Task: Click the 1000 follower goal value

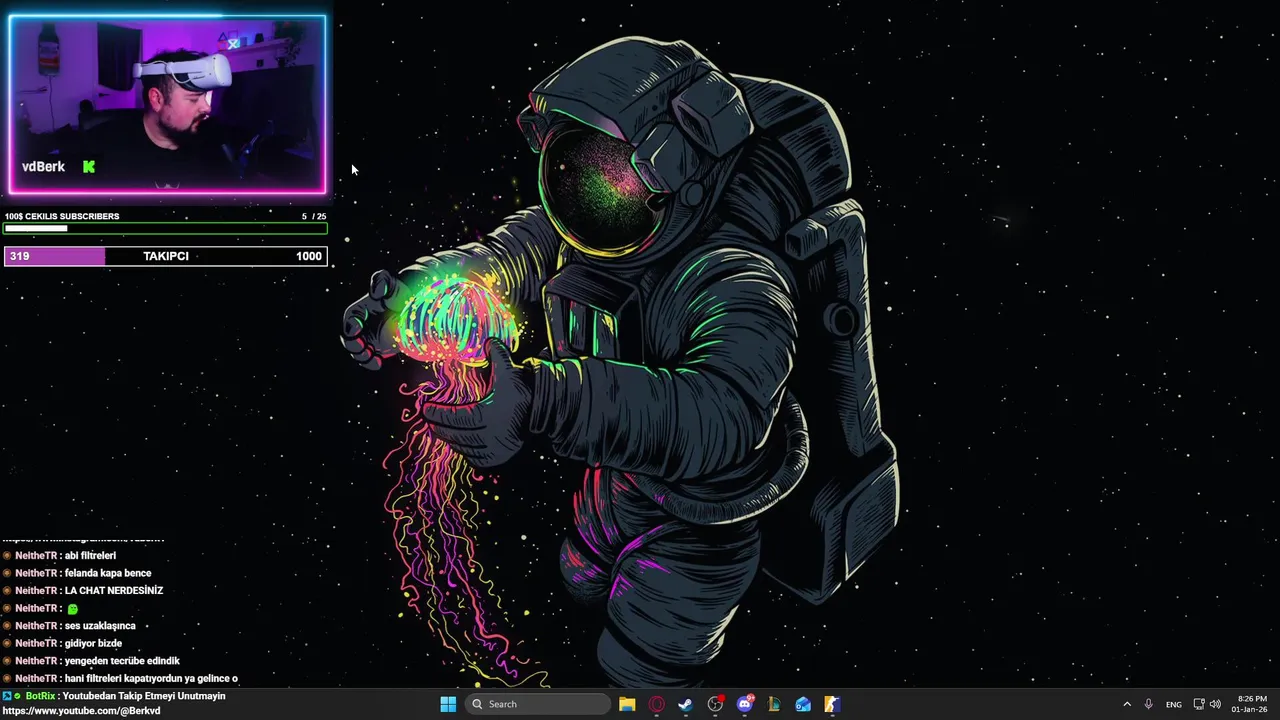Action: (x=309, y=256)
